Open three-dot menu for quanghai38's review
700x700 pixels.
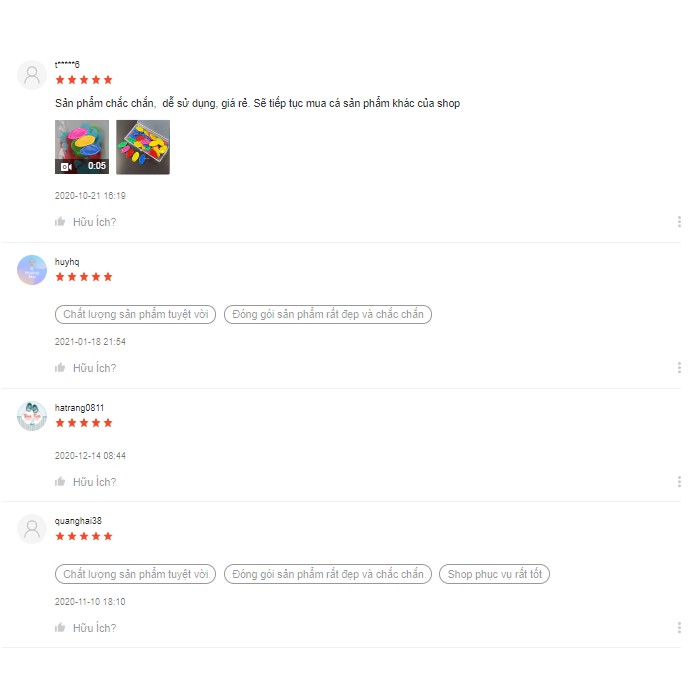pyautogui.click(x=679, y=628)
